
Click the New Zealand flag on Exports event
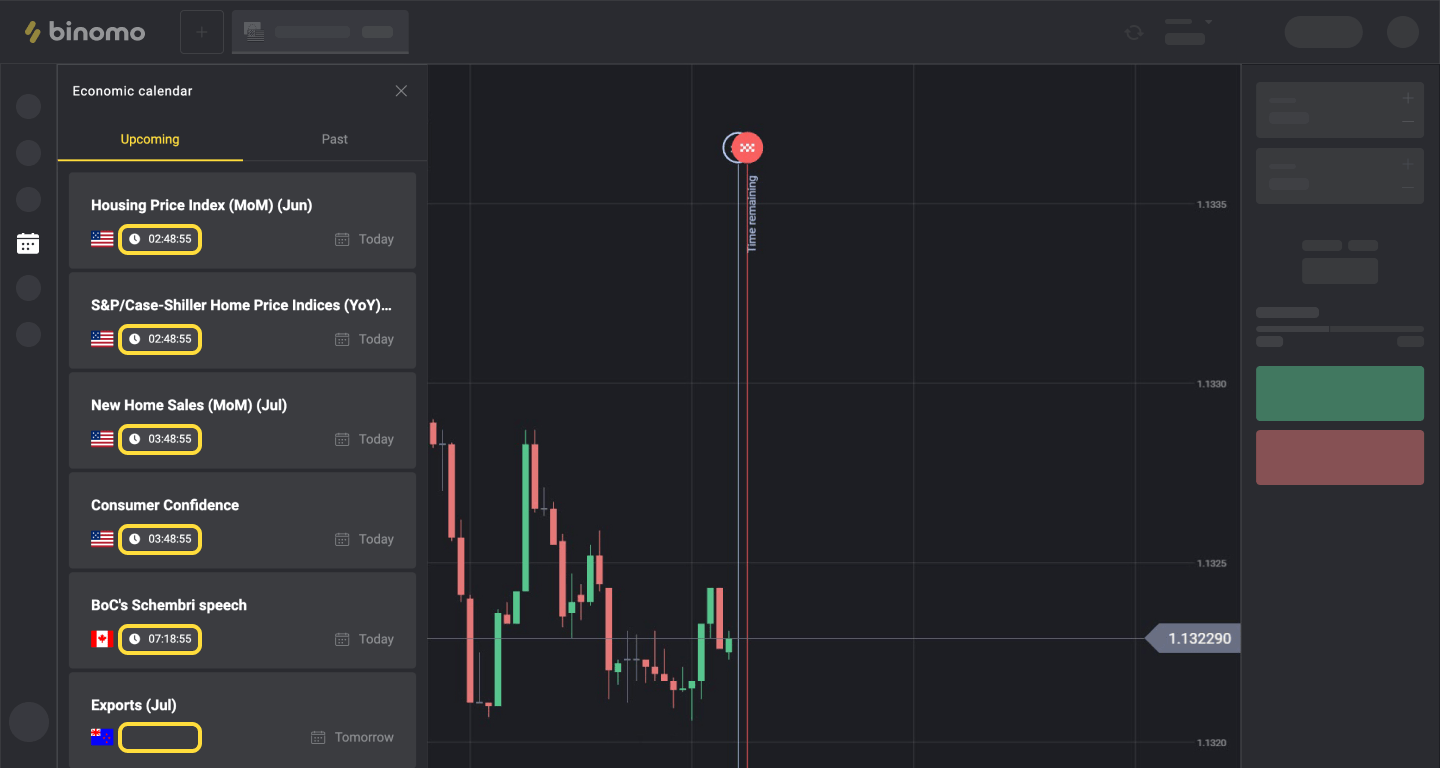click(102, 737)
